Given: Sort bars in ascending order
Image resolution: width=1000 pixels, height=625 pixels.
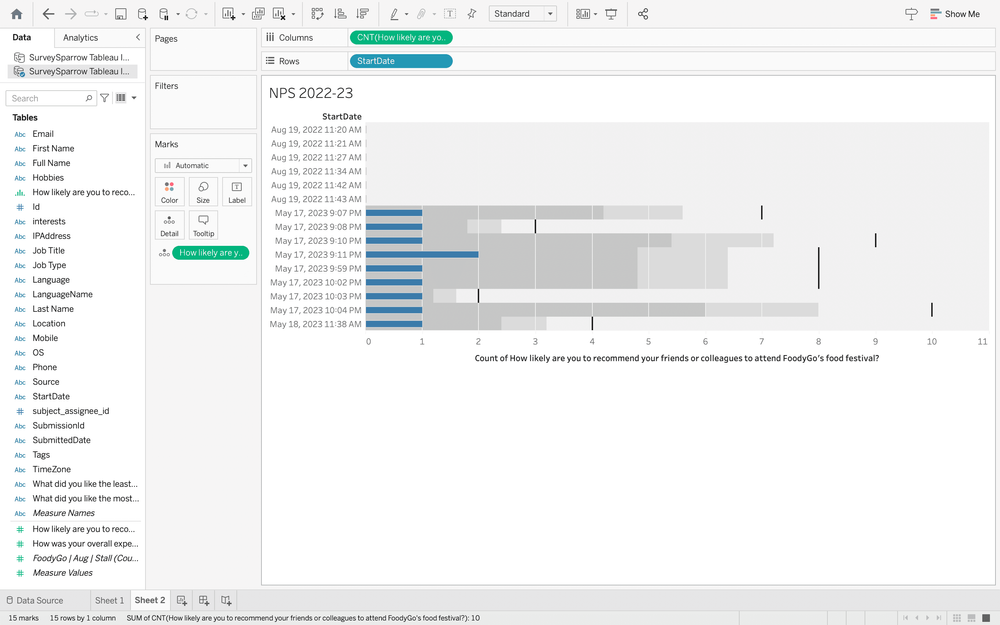Looking at the screenshot, I should (340, 14).
